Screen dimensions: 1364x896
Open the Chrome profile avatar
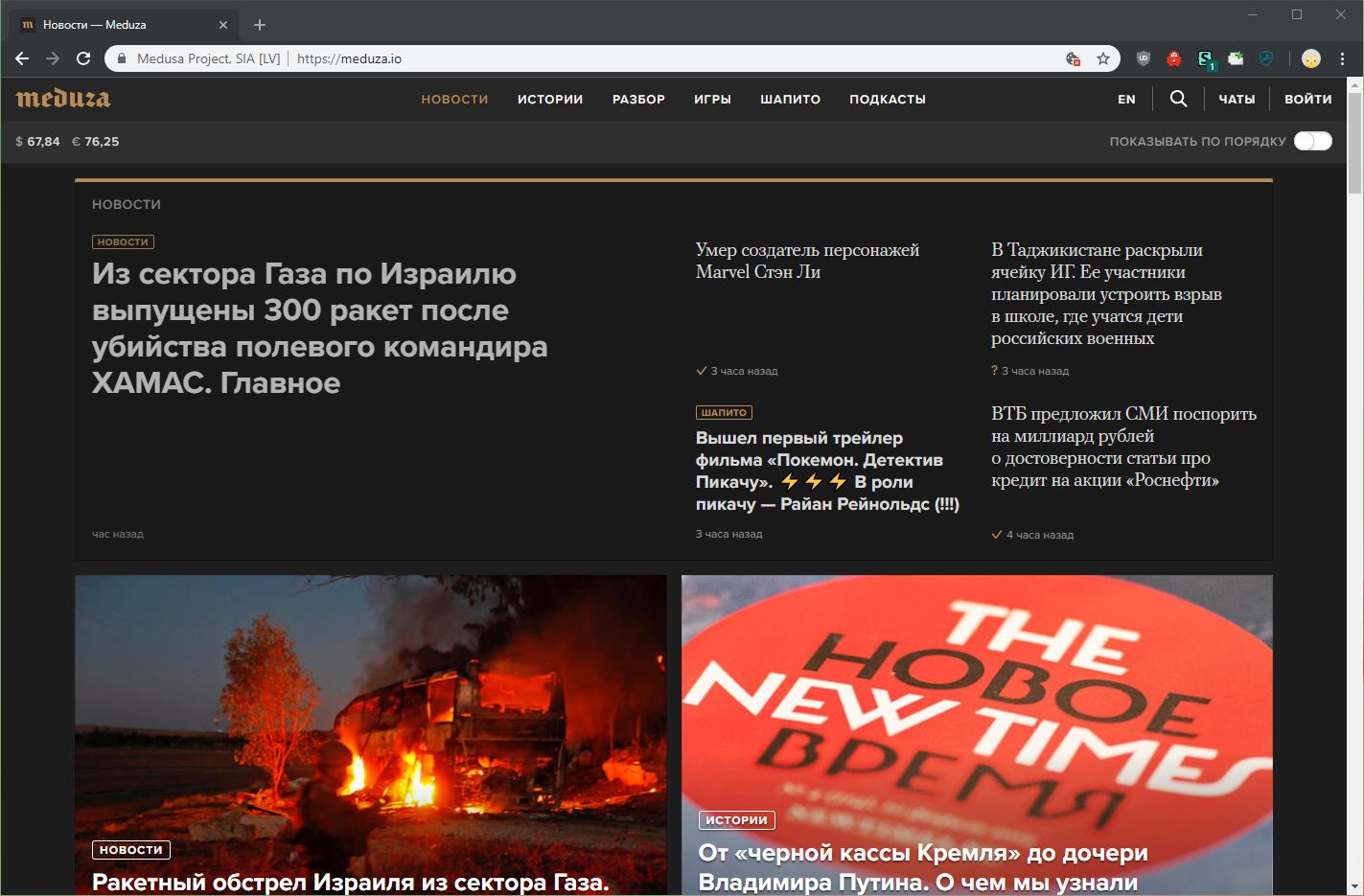[x=1311, y=58]
